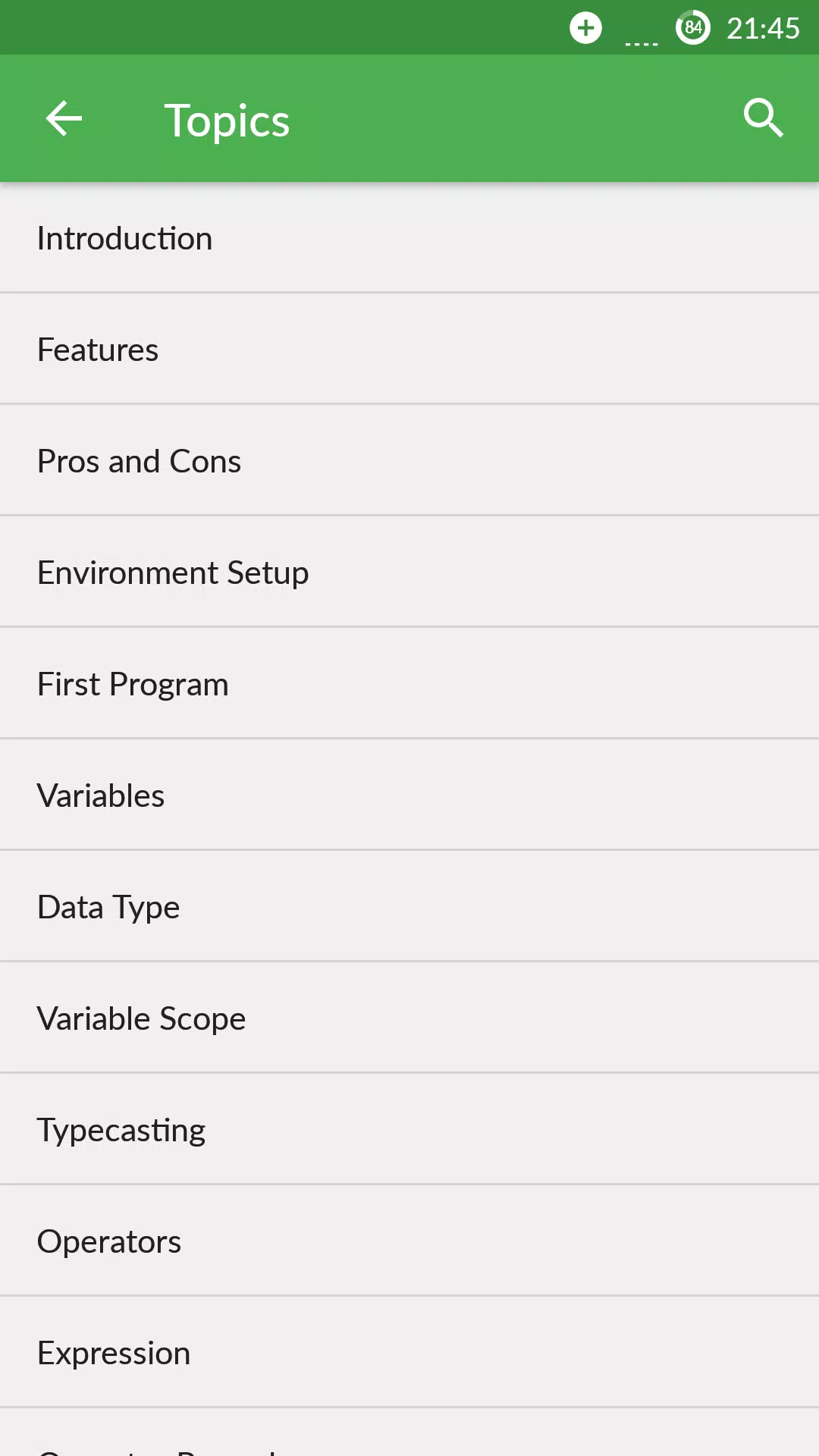The image size is (819, 1456).
Task: Tap the battery 84 indicator icon
Action: [x=693, y=28]
